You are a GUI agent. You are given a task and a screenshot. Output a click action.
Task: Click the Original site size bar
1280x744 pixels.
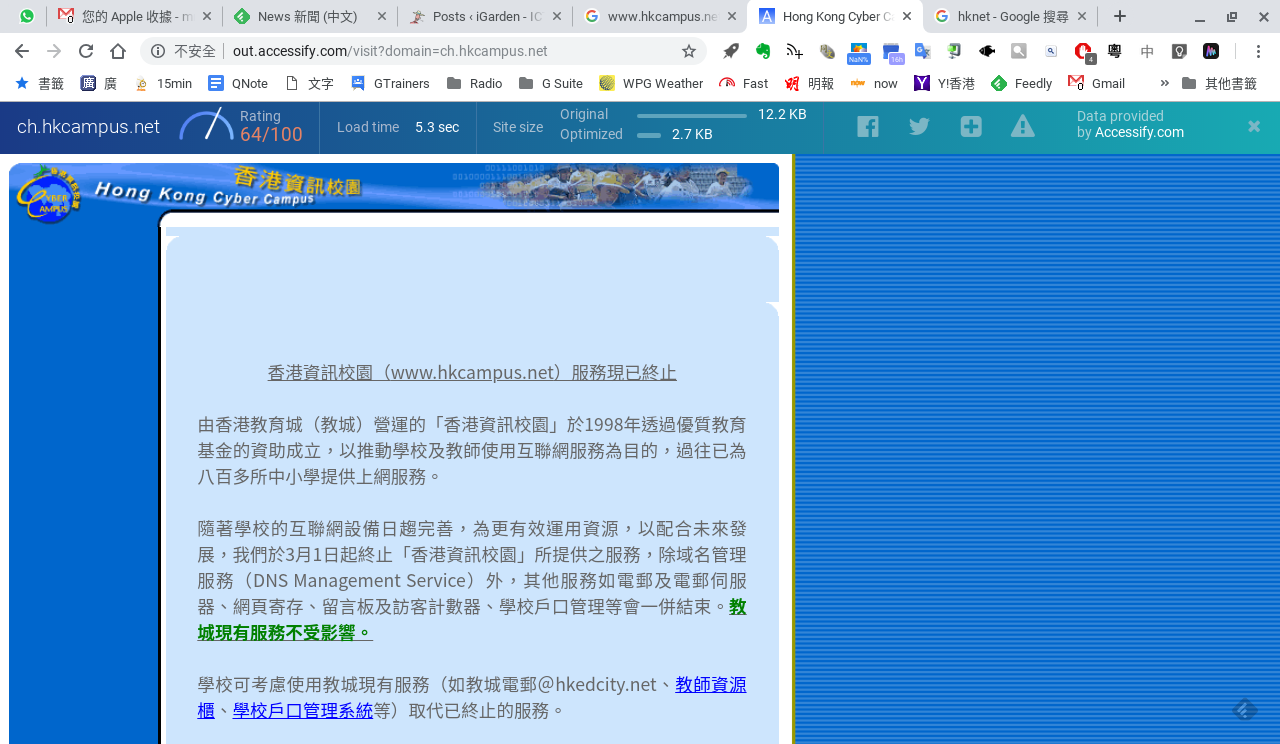692,116
